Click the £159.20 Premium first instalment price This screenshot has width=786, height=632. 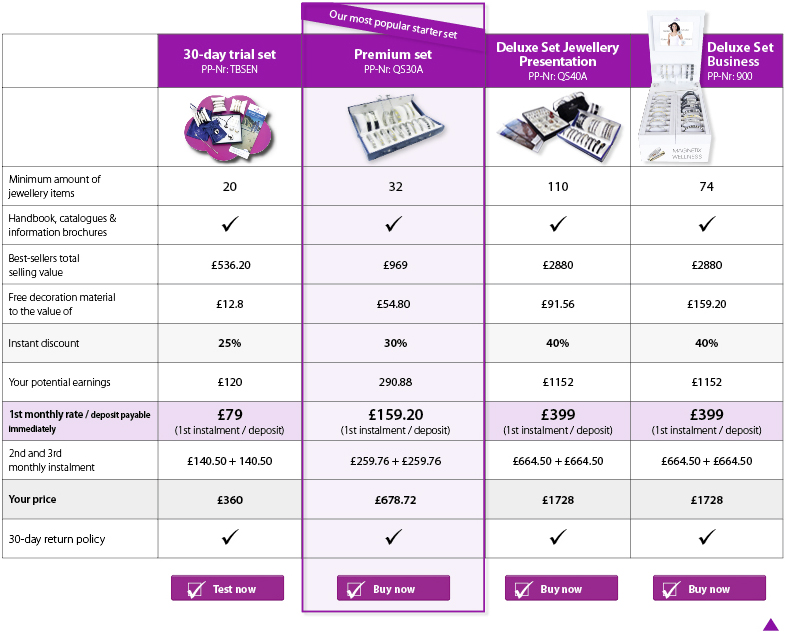coord(396,414)
